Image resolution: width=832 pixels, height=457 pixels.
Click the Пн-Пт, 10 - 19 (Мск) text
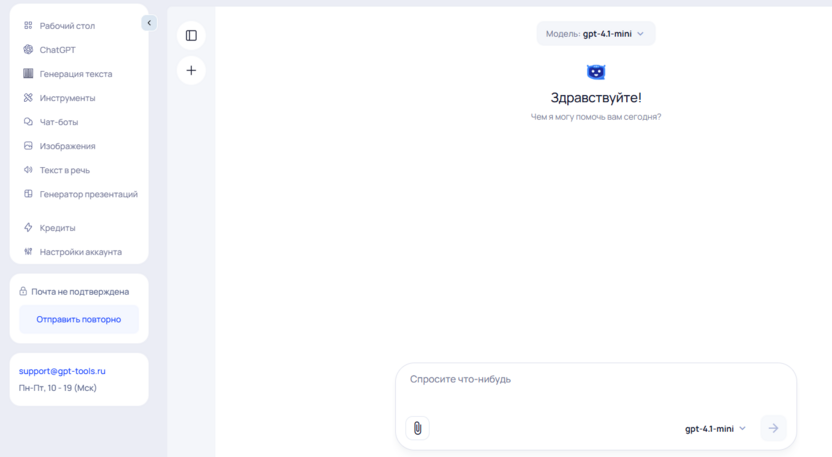tap(58, 387)
